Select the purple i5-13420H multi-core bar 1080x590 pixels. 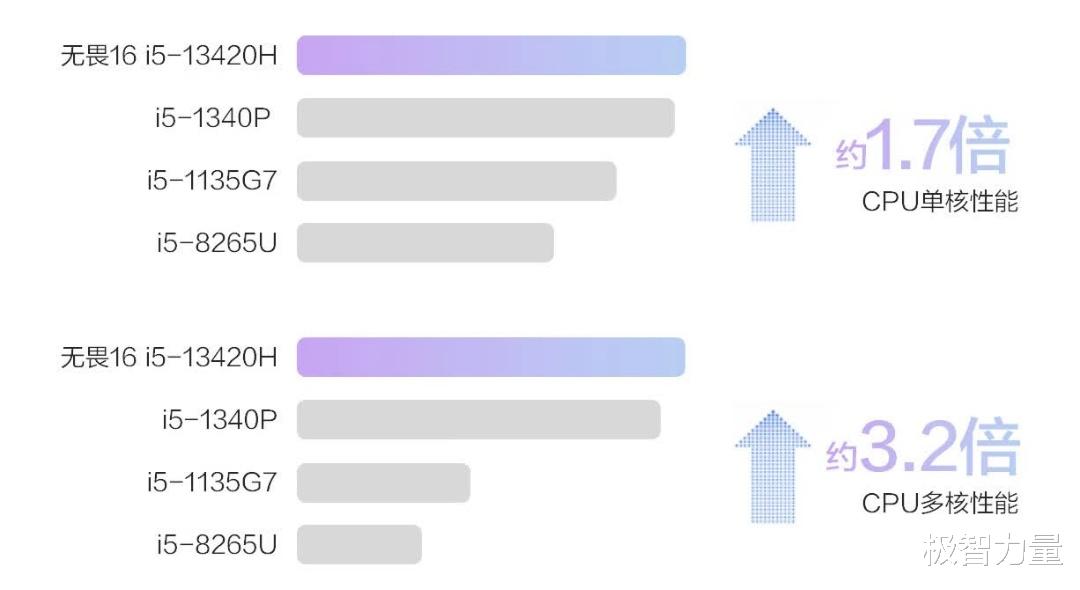coord(491,357)
